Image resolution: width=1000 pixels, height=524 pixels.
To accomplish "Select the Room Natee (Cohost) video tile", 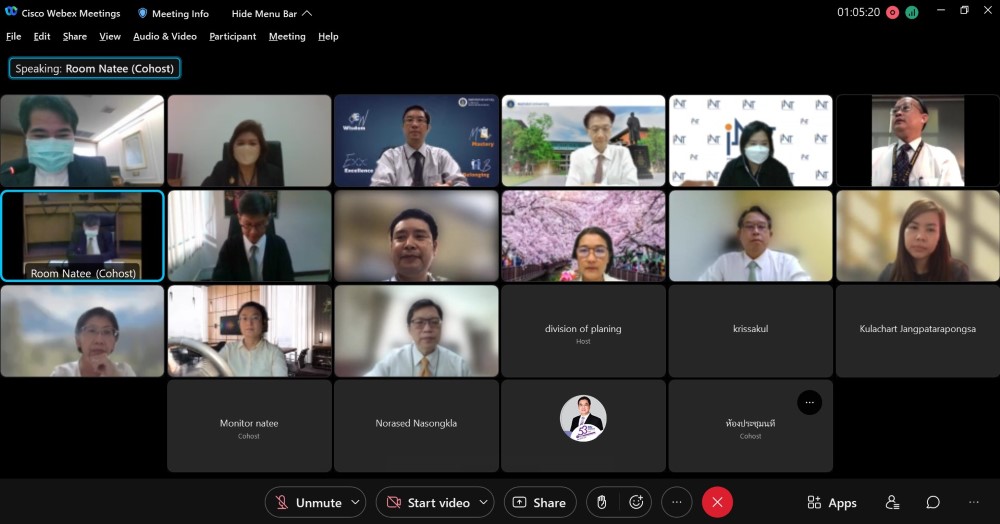I will (x=82, y=235).
